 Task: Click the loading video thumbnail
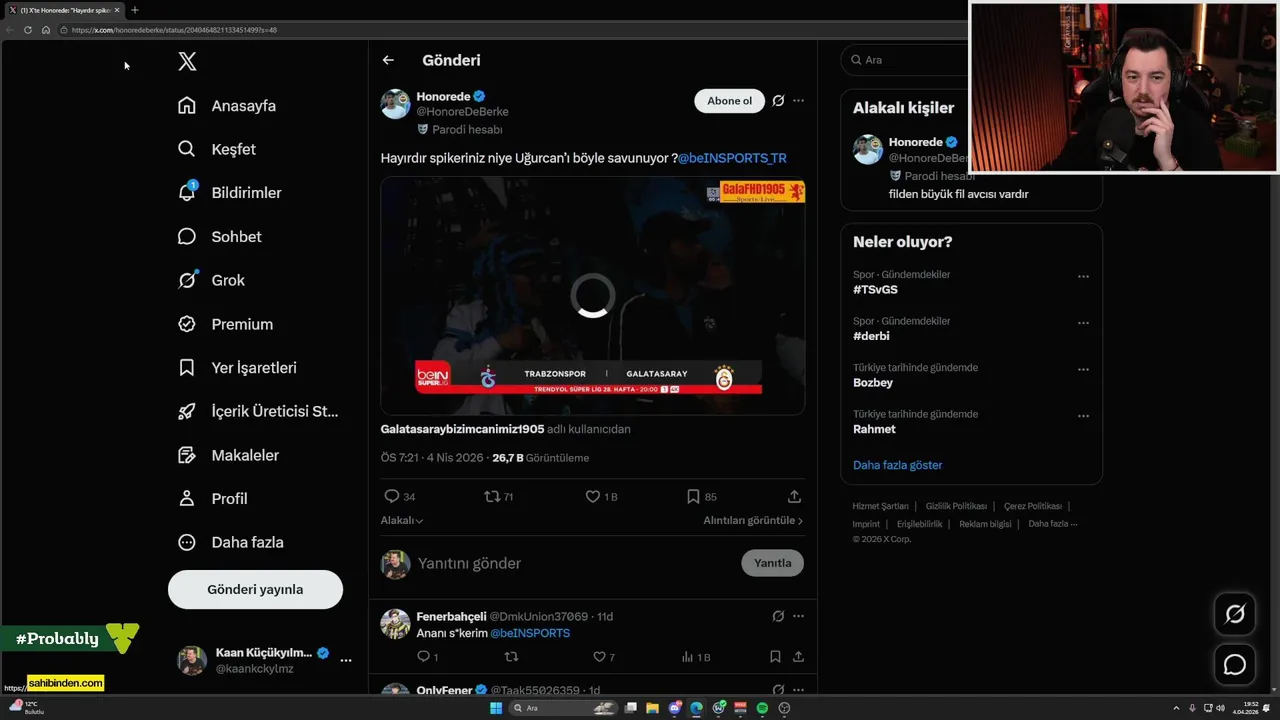click(593, 296)
